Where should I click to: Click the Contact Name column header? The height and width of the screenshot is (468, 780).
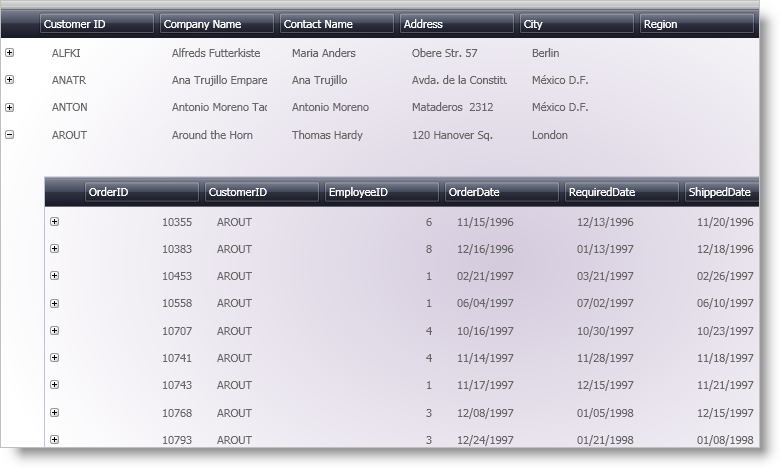337,24
